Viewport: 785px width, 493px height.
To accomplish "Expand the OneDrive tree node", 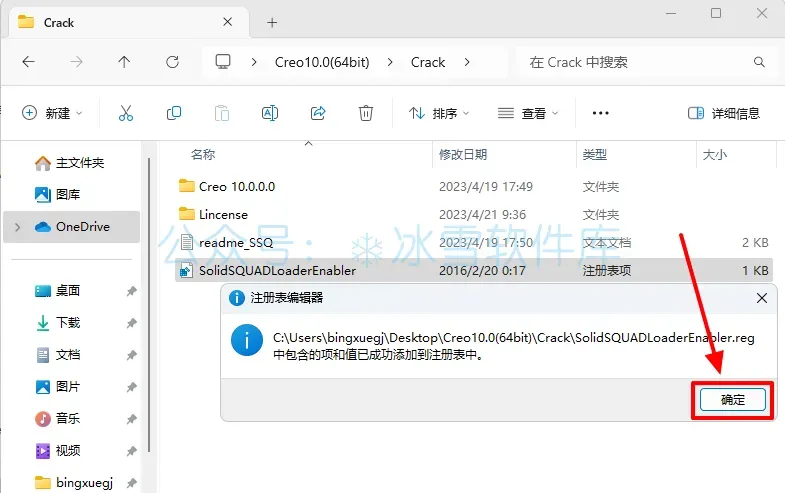I will pos(18,227).
